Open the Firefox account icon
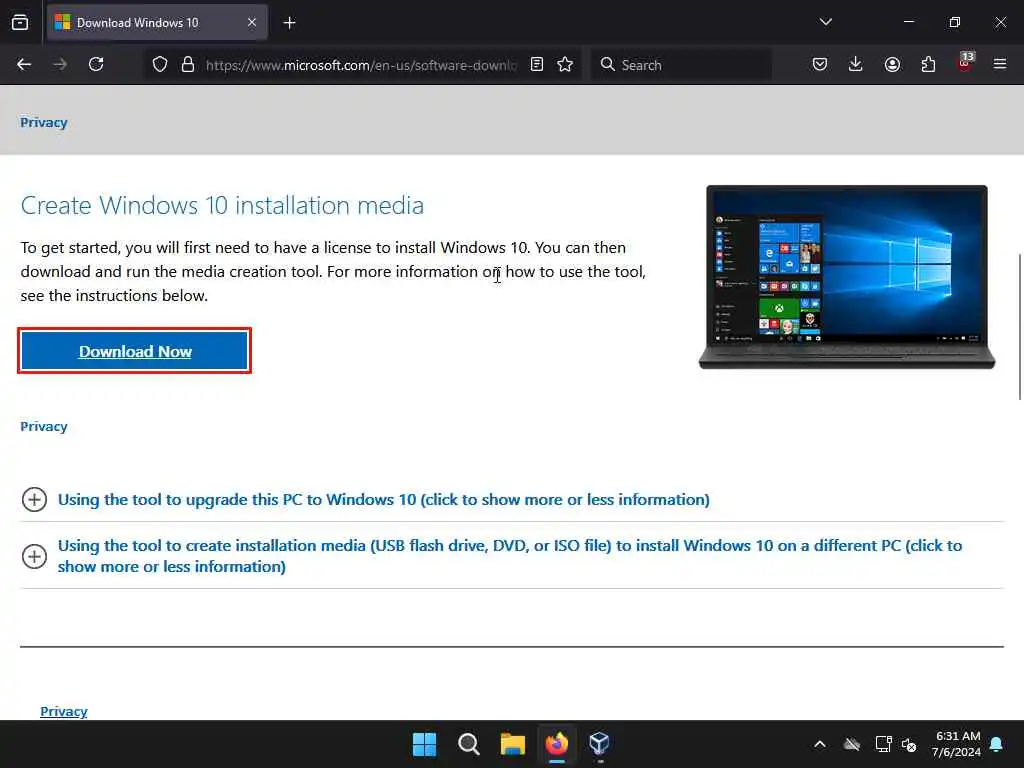The image size is (1024, 768). (892, 64)
